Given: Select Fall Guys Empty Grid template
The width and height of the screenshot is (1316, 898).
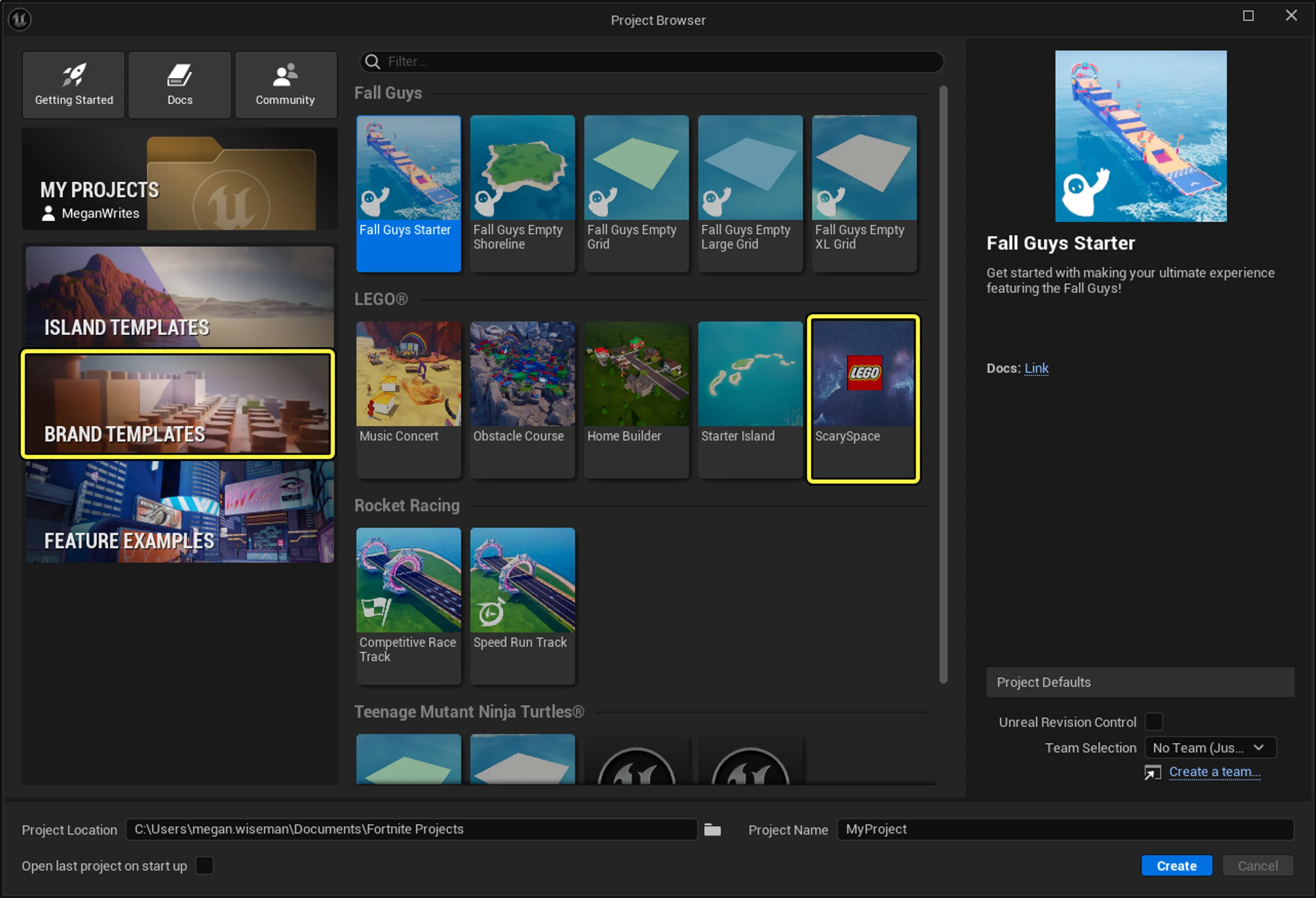Looking at the screenshot, I should pos(636,194).
